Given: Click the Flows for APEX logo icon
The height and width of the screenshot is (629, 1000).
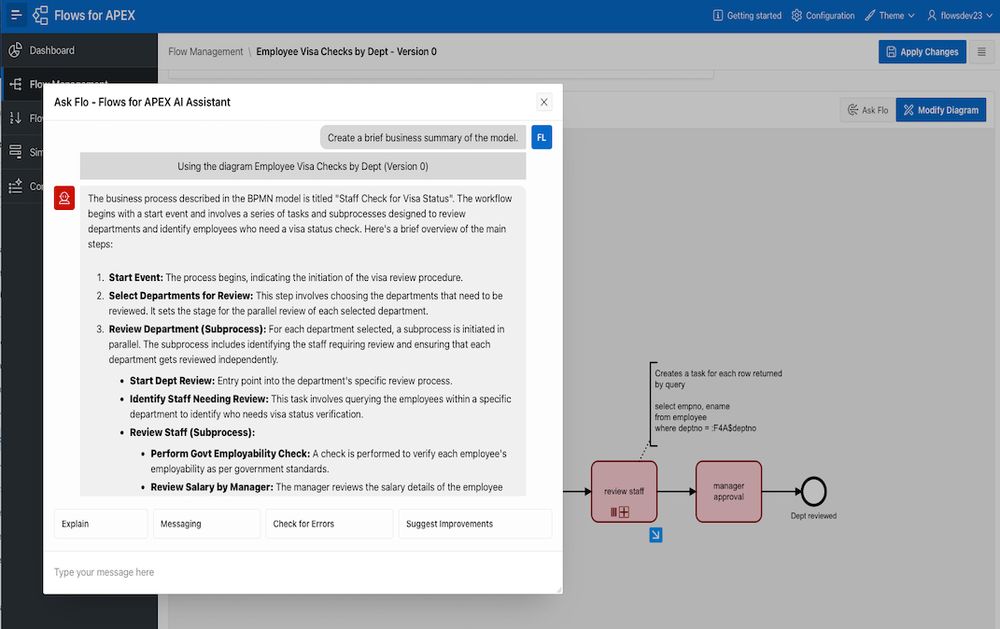Looking at the screenshot, I should click(40, 15).
